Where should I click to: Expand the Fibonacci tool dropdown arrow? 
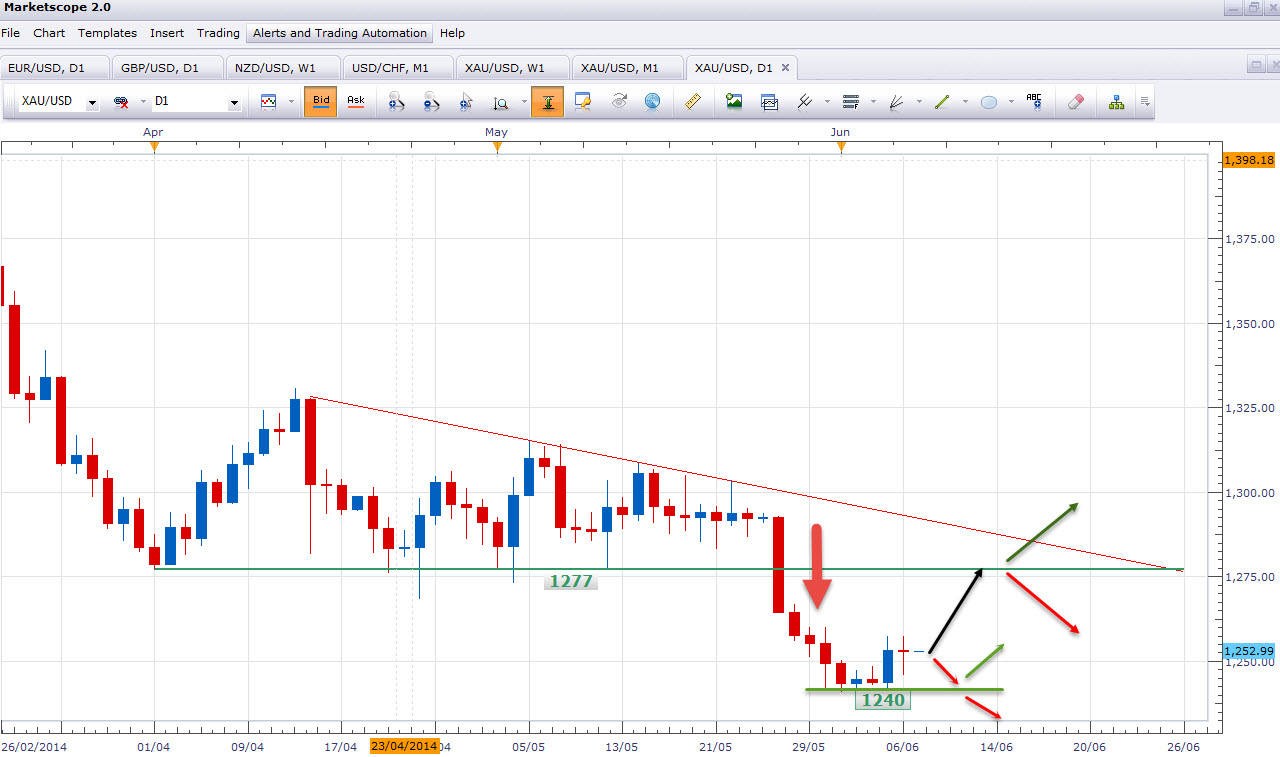[873, 102]
